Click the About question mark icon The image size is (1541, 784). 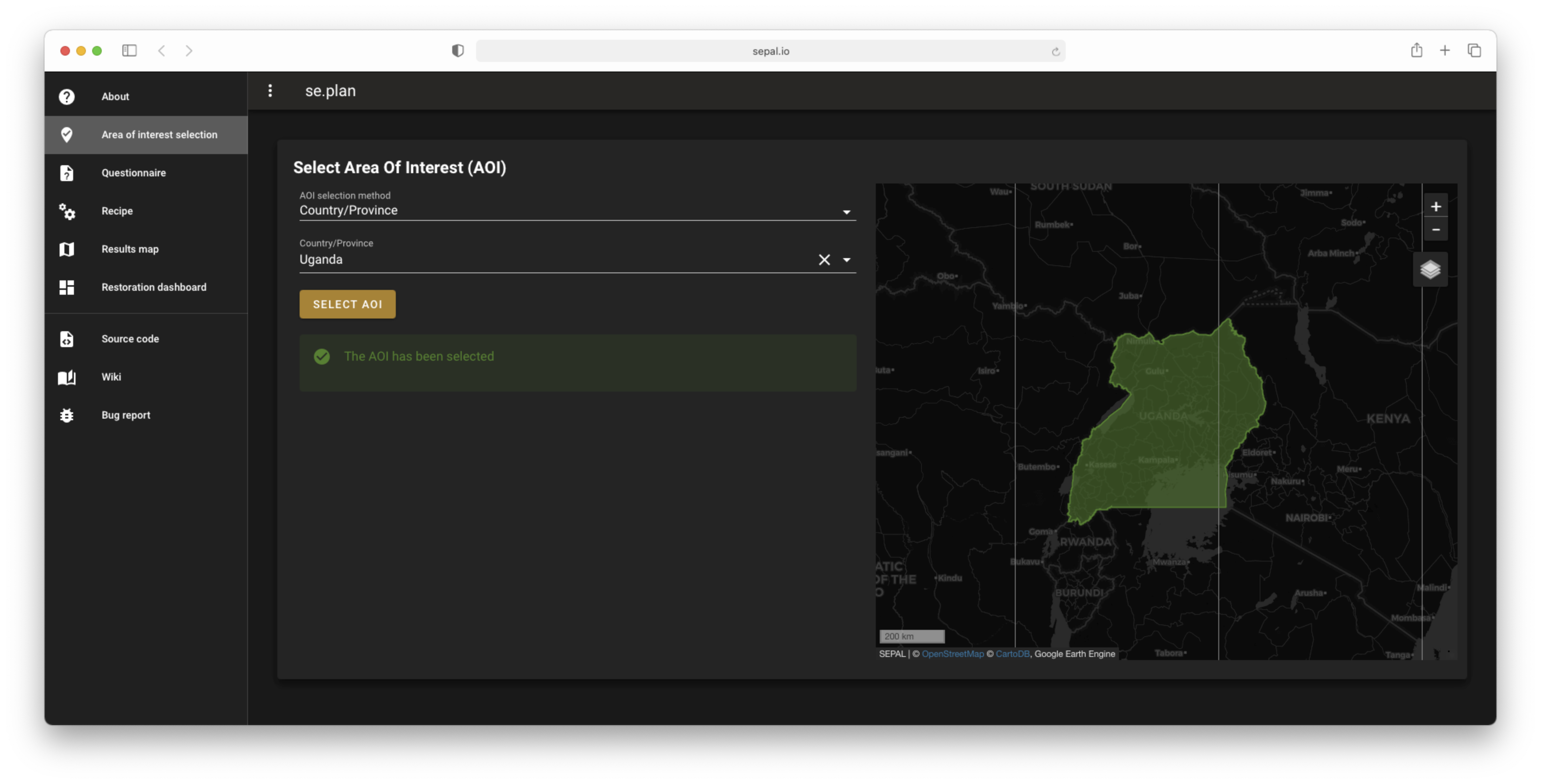(66, 96)
